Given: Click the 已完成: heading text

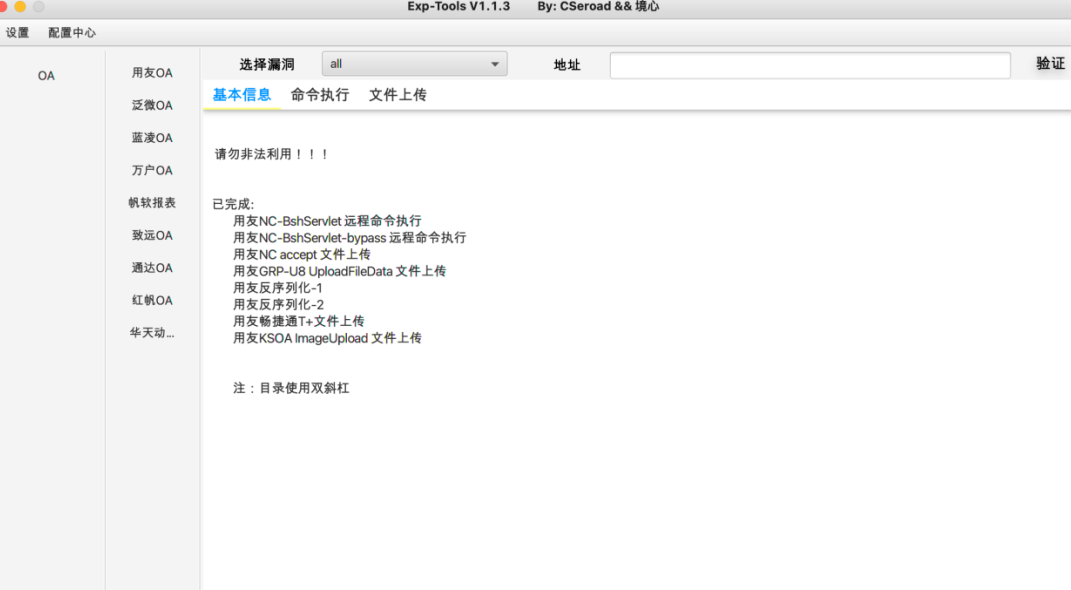Looking at the screenshot, I should click(234, 204).
